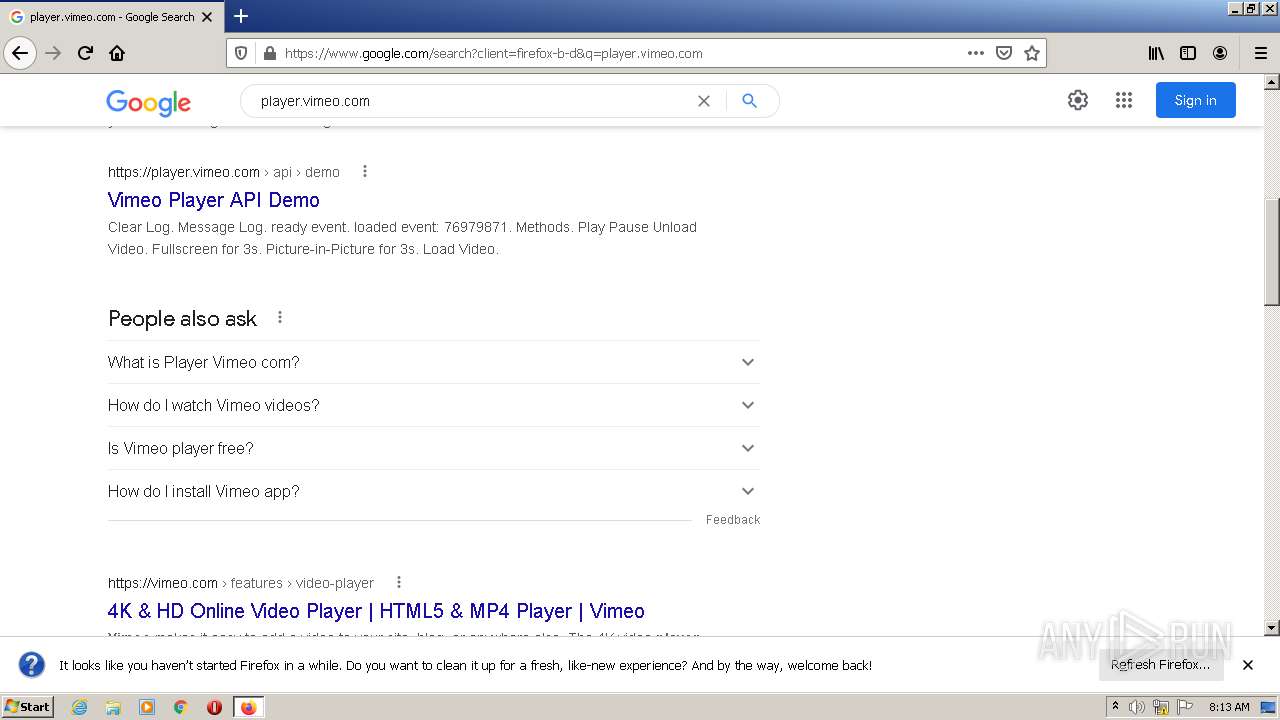Click the Feedback link

tap(733, 520)
